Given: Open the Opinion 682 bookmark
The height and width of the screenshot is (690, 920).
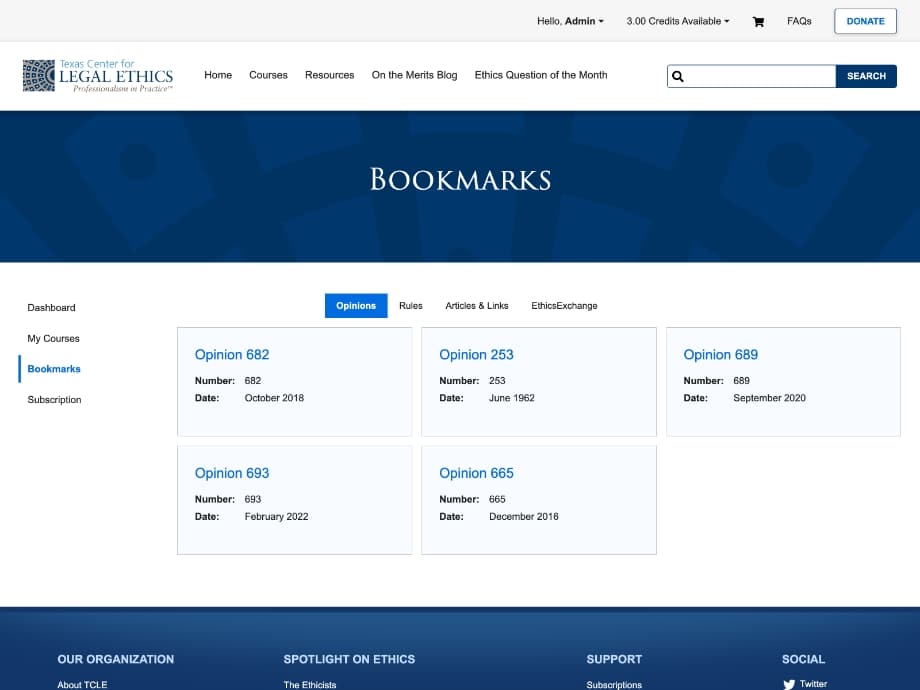Looking at the screenshot, I should (x=232, y=354).
